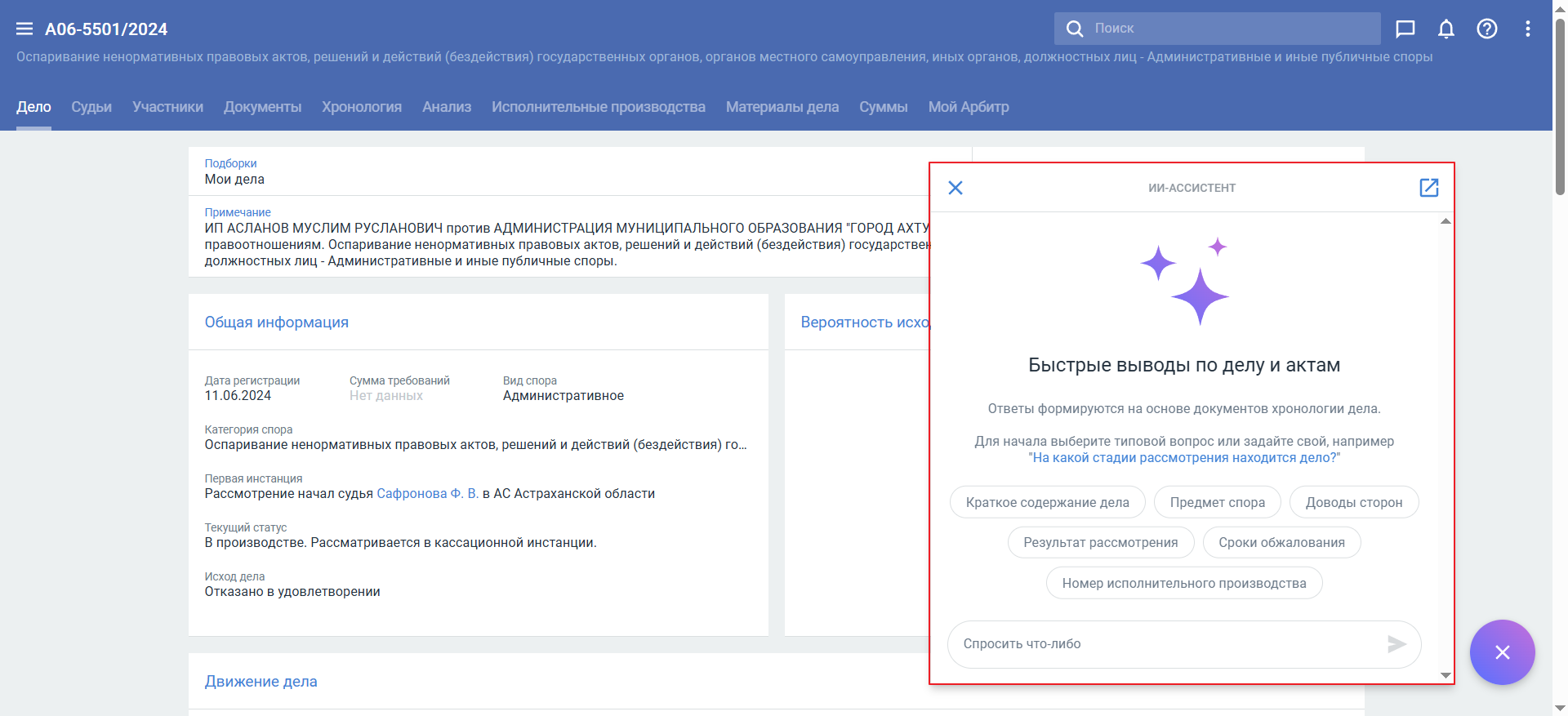Click the Поиск search field
Viewport: 1568px width, 716px height.
(1225, 29)
